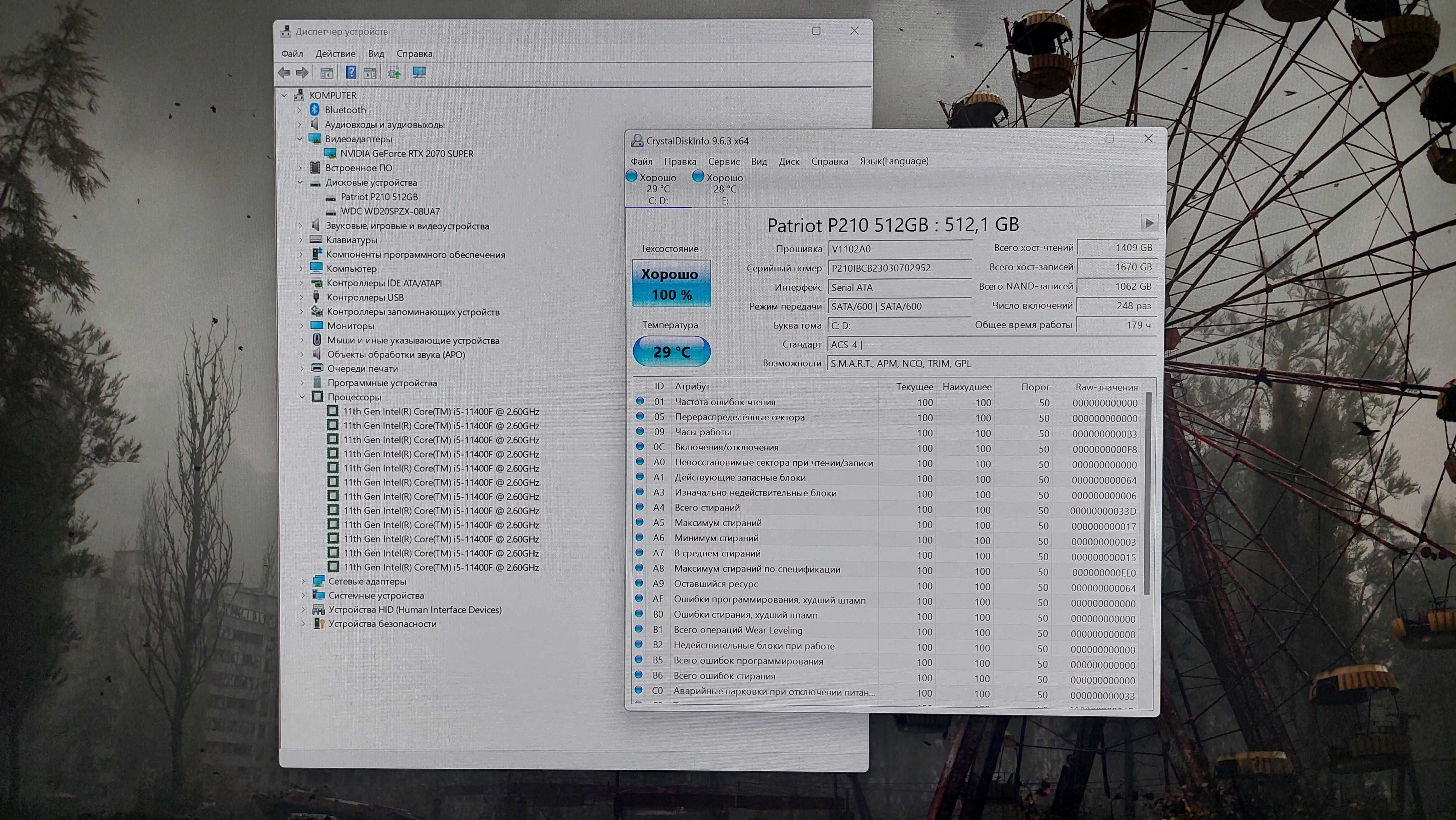Viewport: 1456px width, 820px height.
Task: Click the Raw-значения column header
Action: click(1106, 387)
